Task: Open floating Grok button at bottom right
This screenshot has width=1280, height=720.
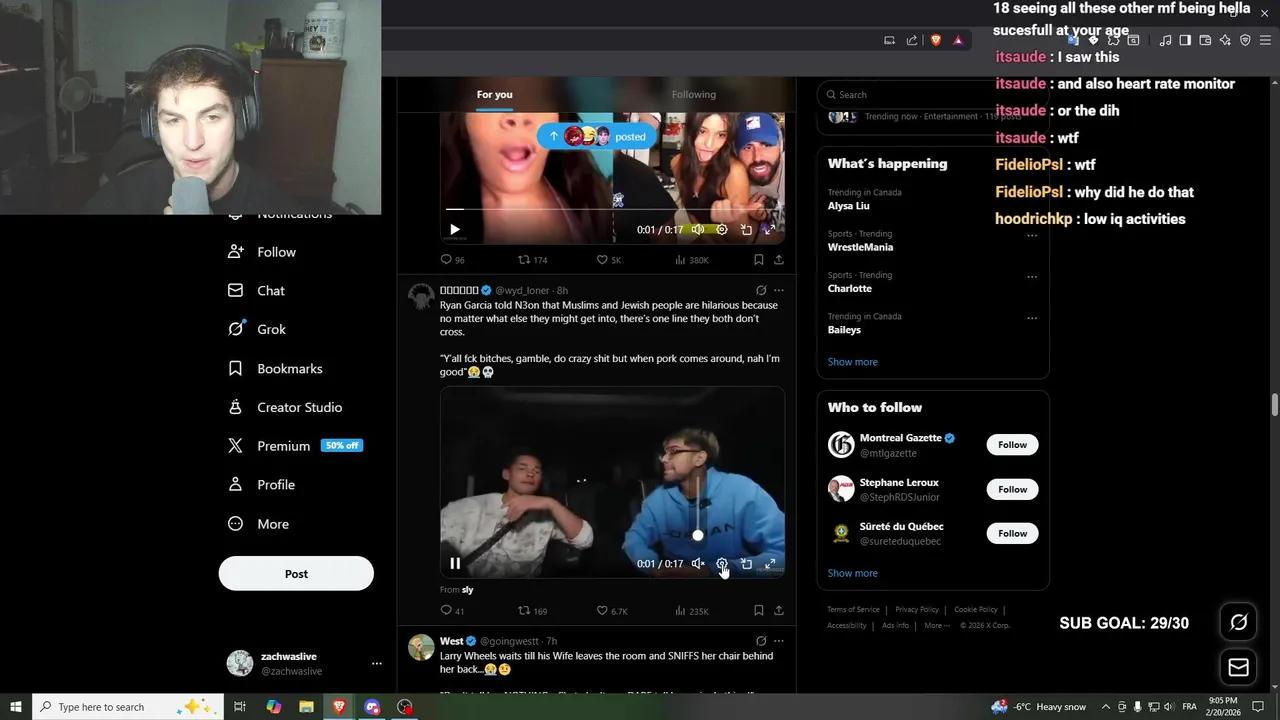Action: click(1238, 622)
